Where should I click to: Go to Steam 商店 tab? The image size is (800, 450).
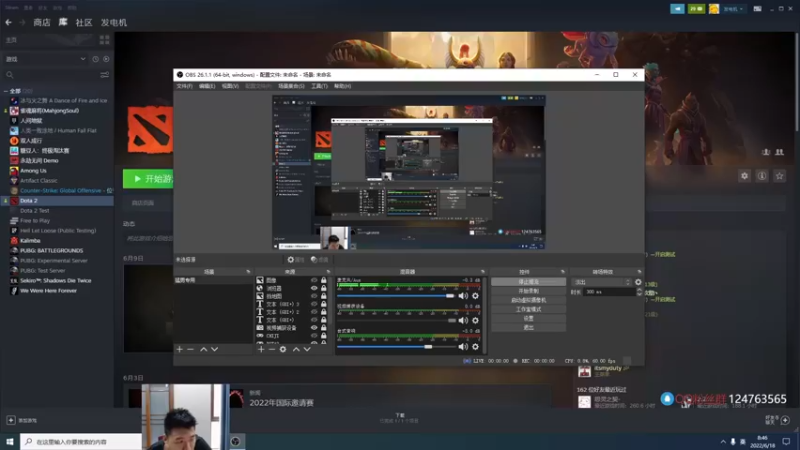click(x=42, y=22)
